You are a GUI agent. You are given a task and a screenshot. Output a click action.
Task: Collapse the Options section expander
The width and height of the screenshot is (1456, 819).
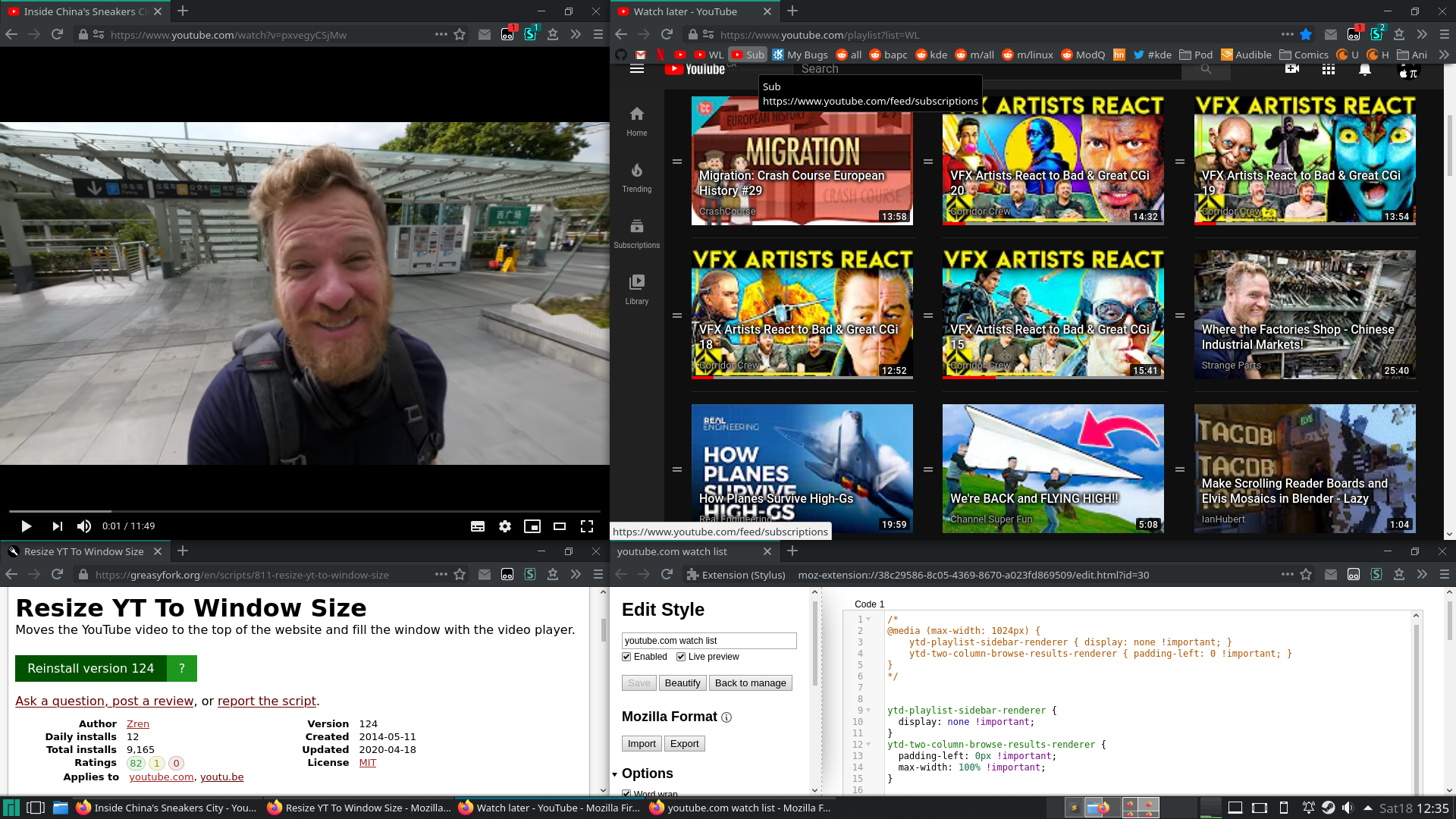coord(615,774)
